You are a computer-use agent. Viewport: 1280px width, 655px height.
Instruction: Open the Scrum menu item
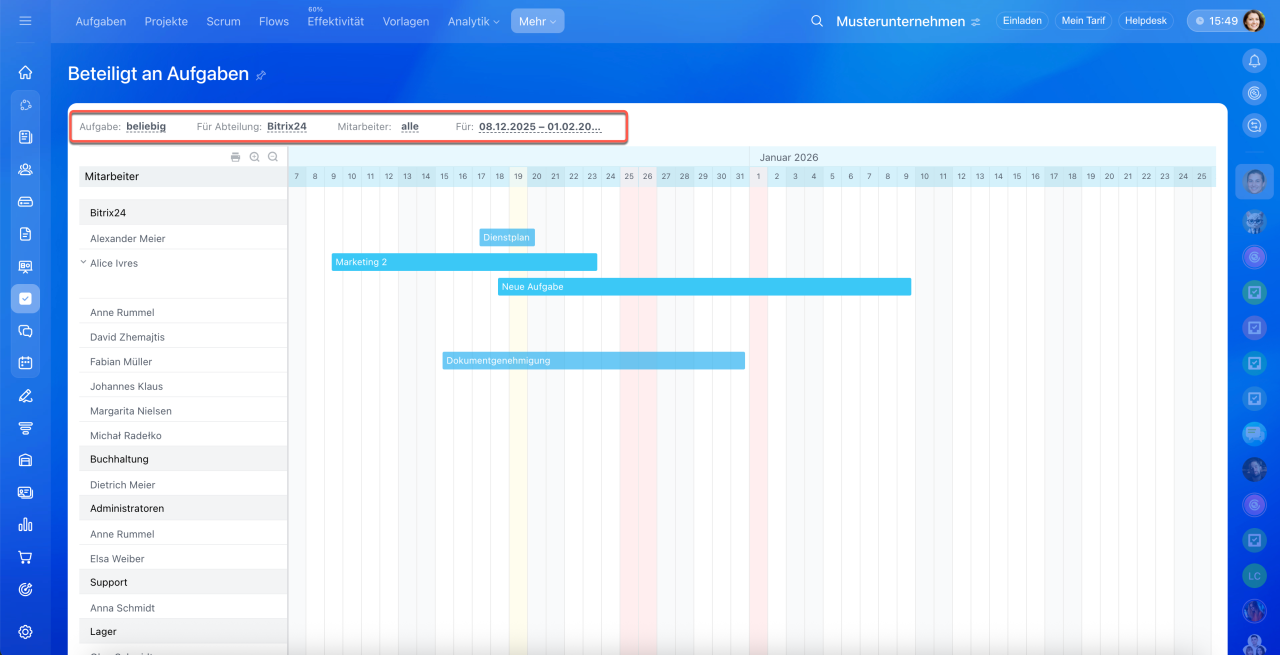(223, 21)
